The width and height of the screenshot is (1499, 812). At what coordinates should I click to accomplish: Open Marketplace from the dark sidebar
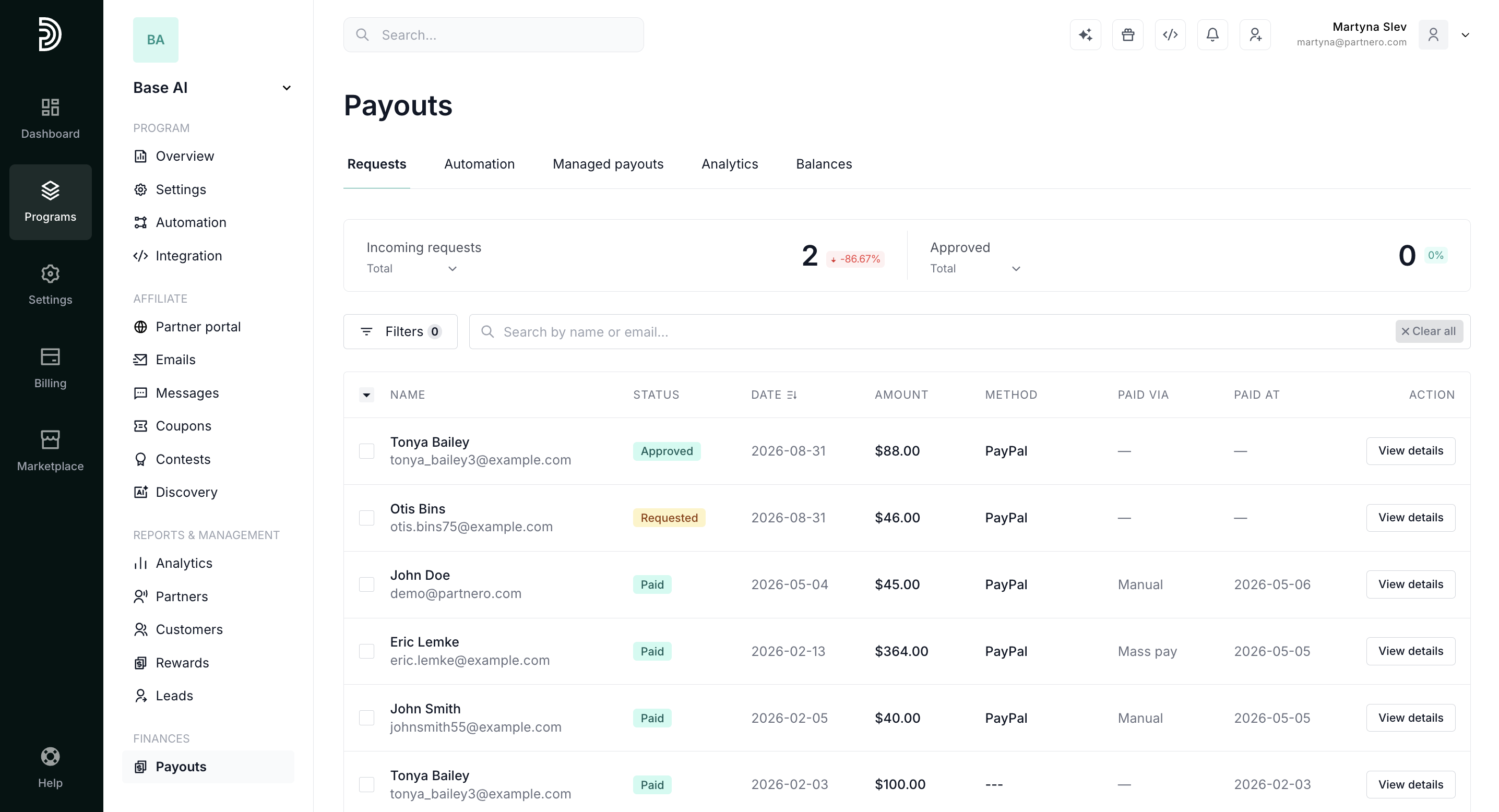(x=51, y=451)
